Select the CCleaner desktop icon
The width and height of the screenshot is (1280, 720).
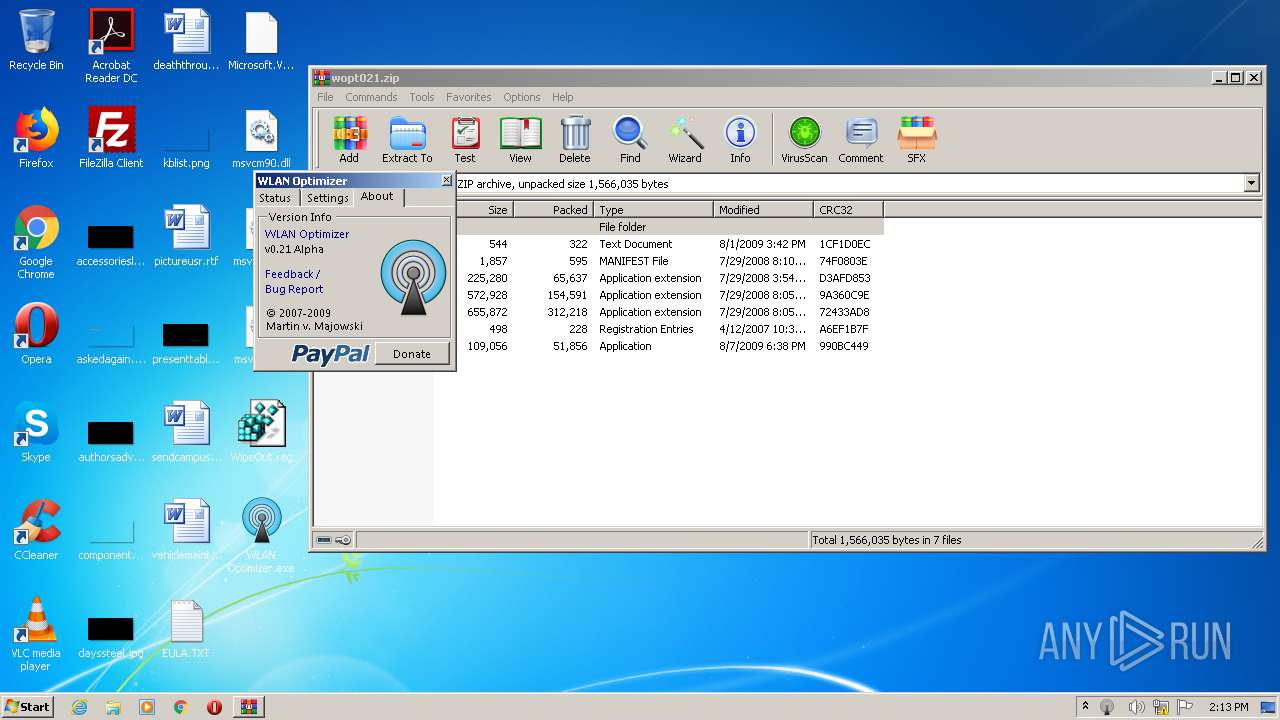36,530
